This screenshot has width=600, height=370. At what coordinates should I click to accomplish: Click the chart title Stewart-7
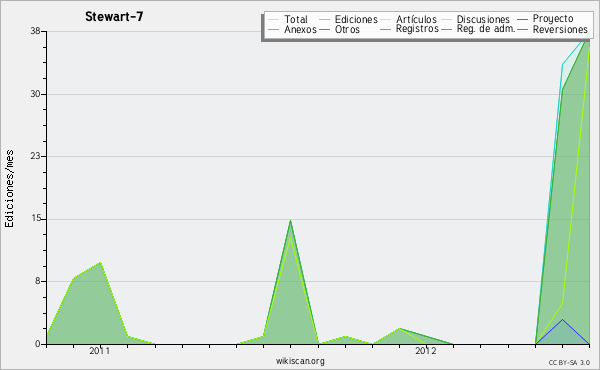[114, 17]
